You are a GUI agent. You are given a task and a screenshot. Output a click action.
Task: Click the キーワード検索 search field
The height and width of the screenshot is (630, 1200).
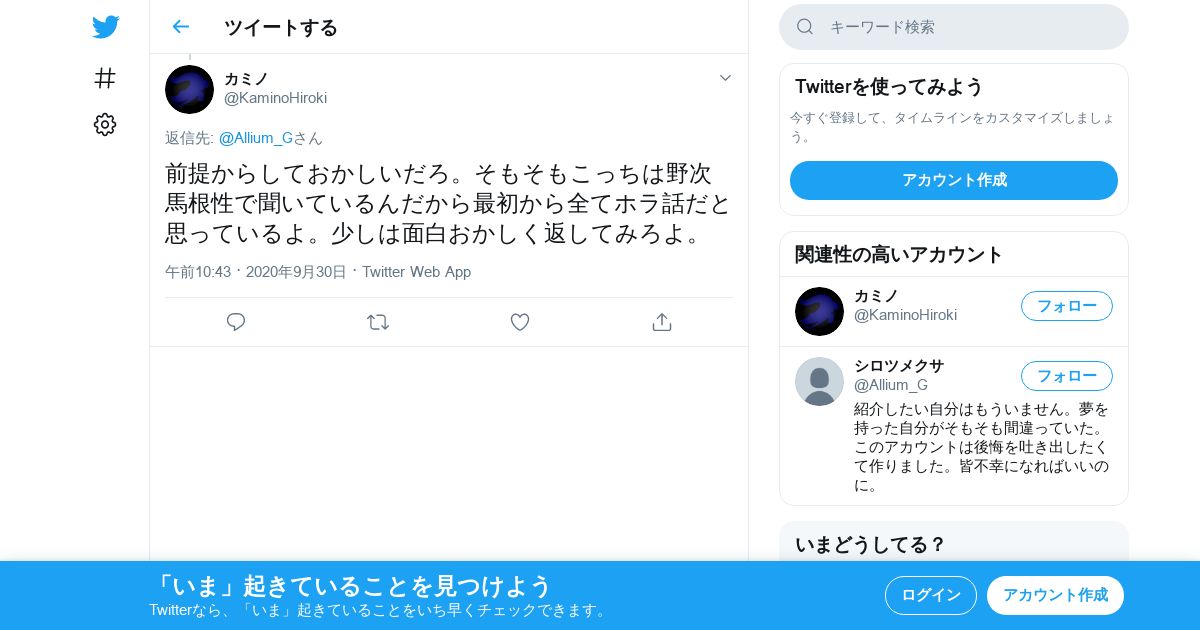(954, 27)
